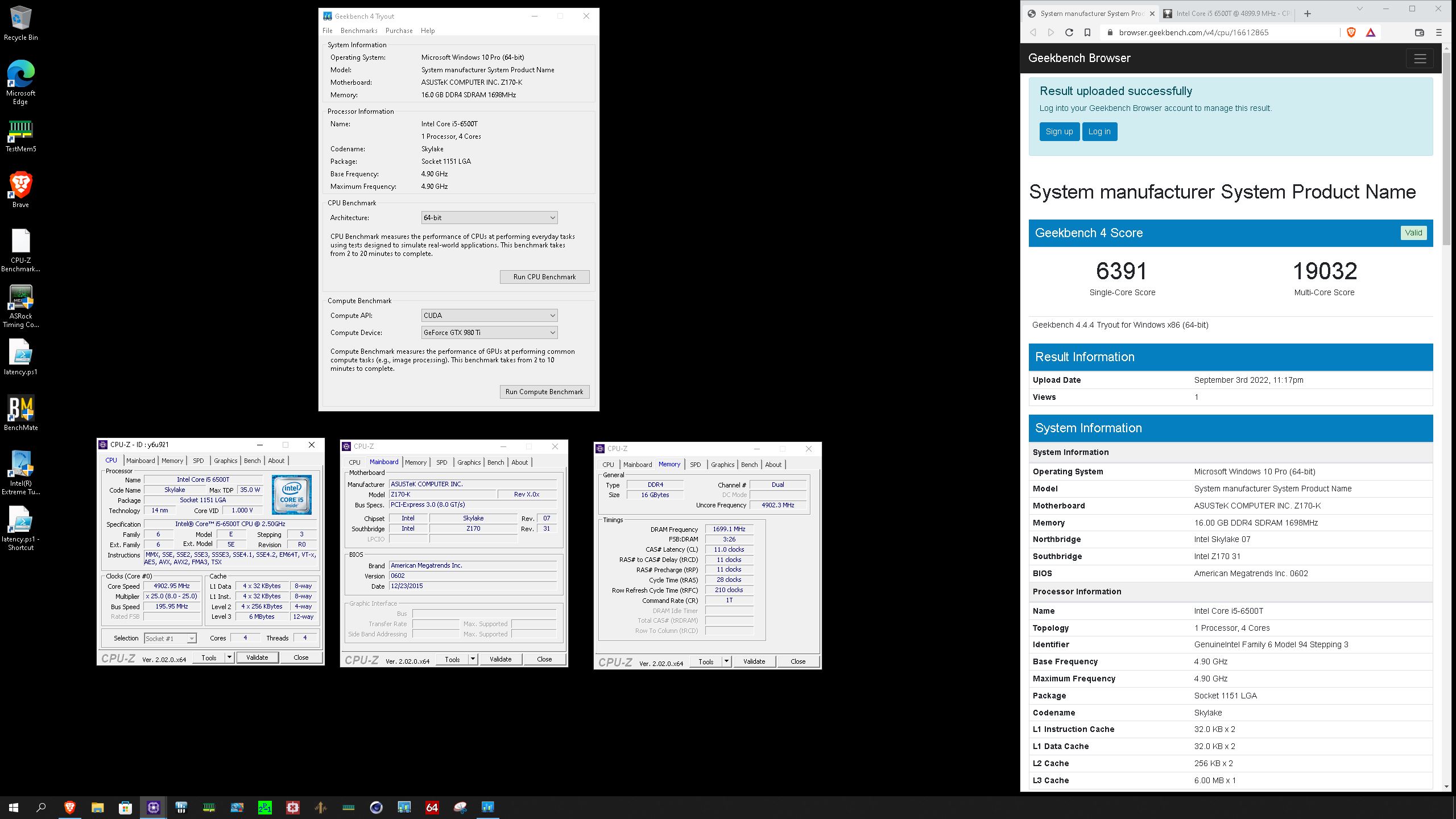Open Tools arrow in CPU-Z Mainboard window
Screen dimensions: 1456x819
(473, 659)
